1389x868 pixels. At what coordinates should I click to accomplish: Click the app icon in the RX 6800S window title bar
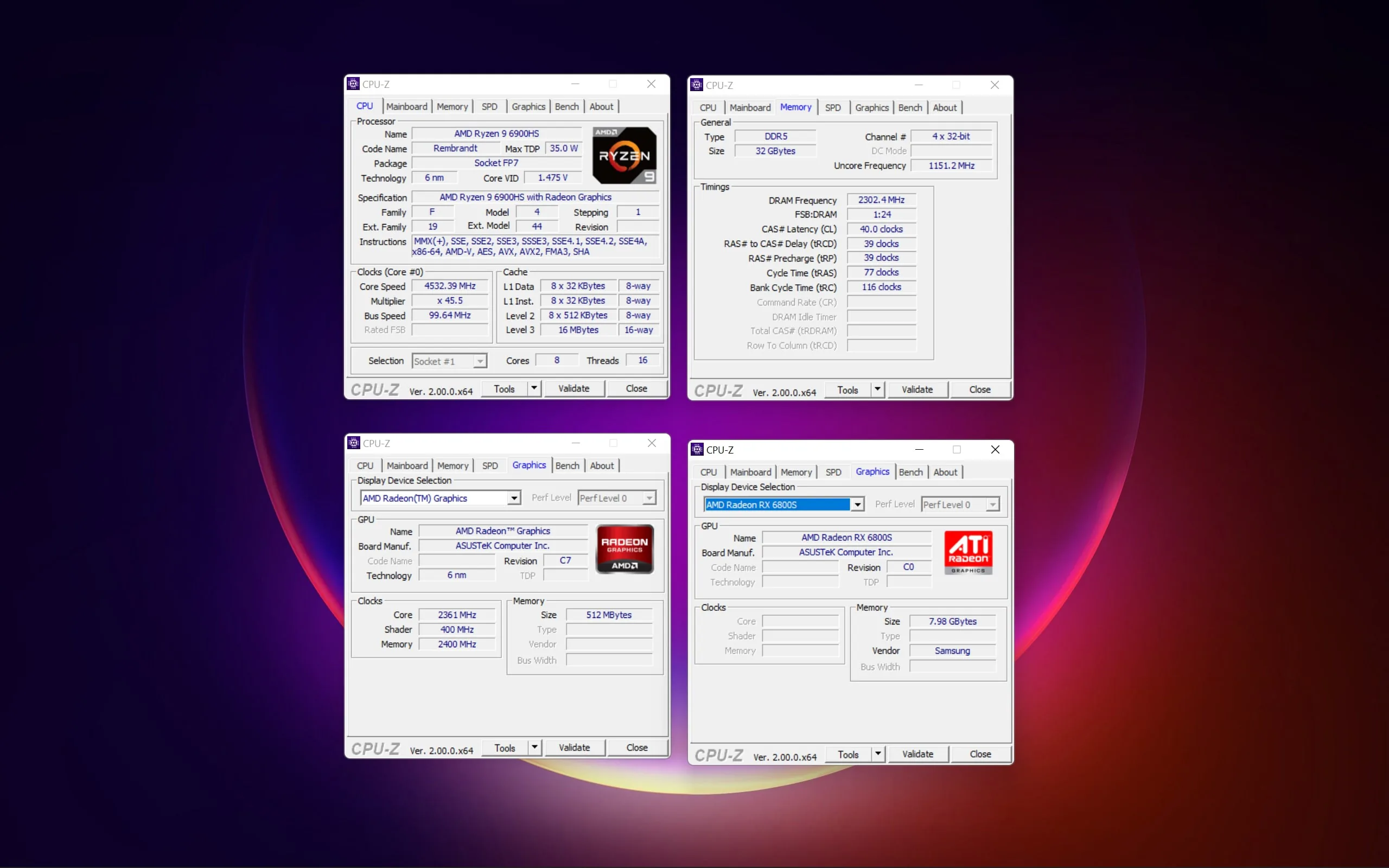697,450
